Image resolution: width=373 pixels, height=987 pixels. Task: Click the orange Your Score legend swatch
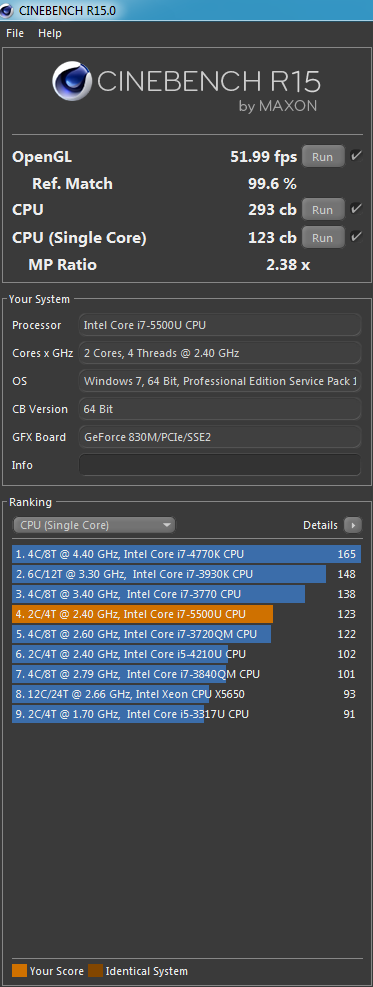19,971
